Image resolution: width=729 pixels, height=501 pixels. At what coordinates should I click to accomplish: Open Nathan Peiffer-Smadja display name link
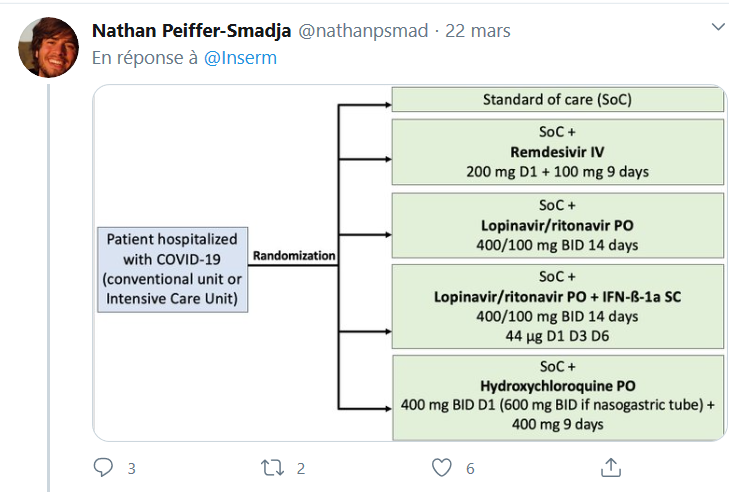192,31
